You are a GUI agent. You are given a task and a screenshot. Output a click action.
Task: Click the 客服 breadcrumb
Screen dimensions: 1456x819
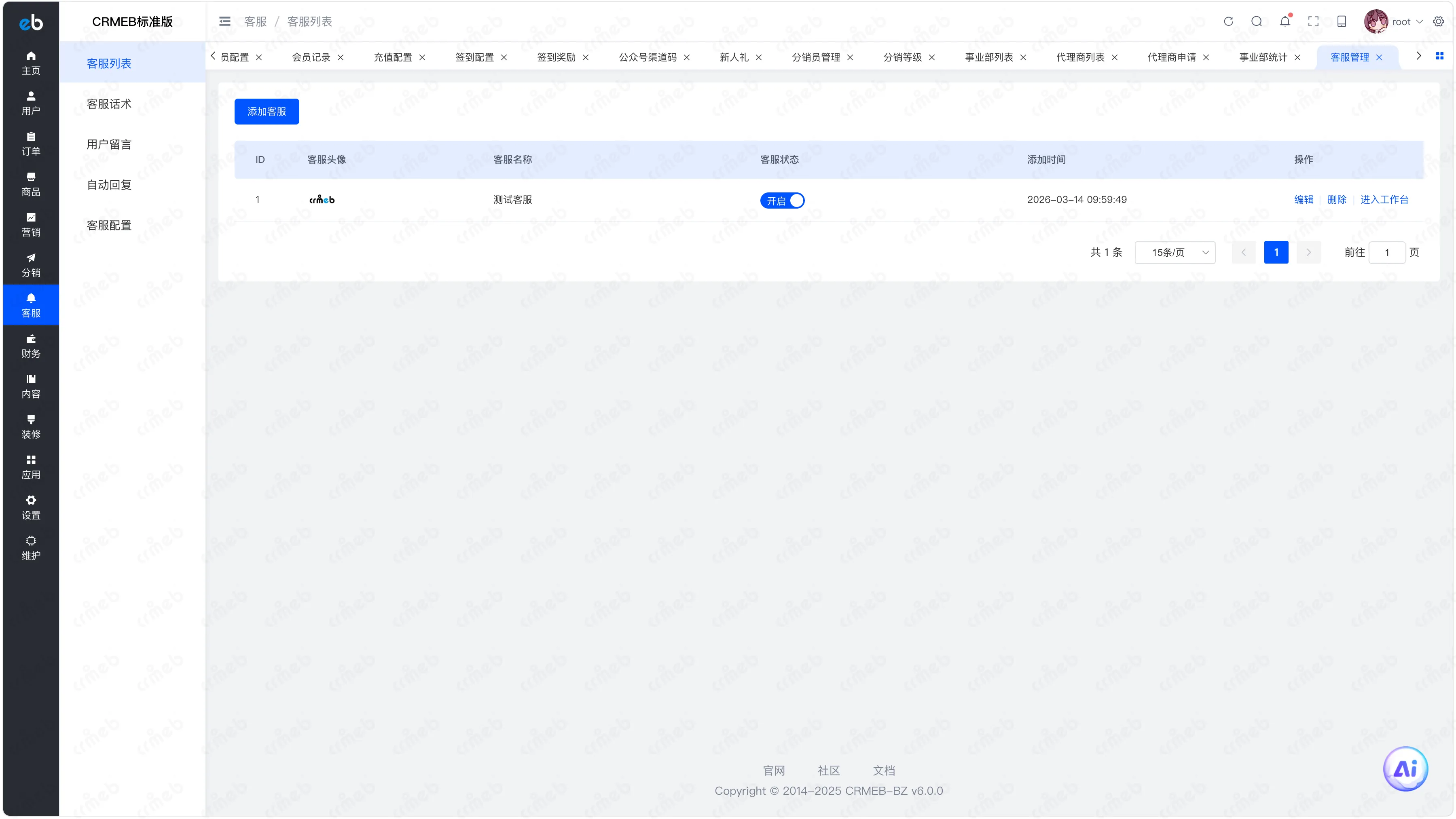click(x=256, y=21)
